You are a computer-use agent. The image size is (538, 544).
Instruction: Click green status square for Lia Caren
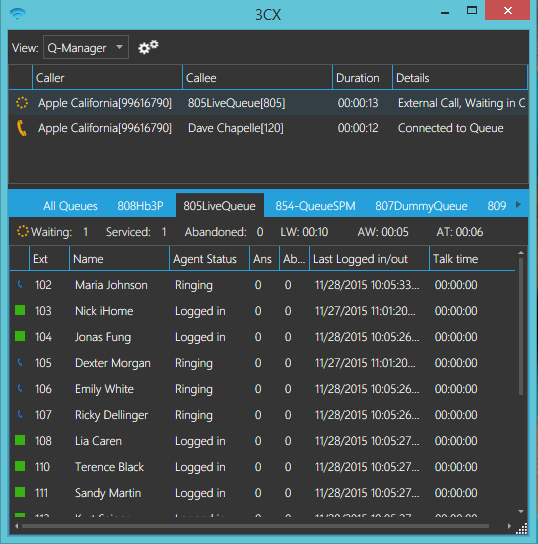point(20,440)
